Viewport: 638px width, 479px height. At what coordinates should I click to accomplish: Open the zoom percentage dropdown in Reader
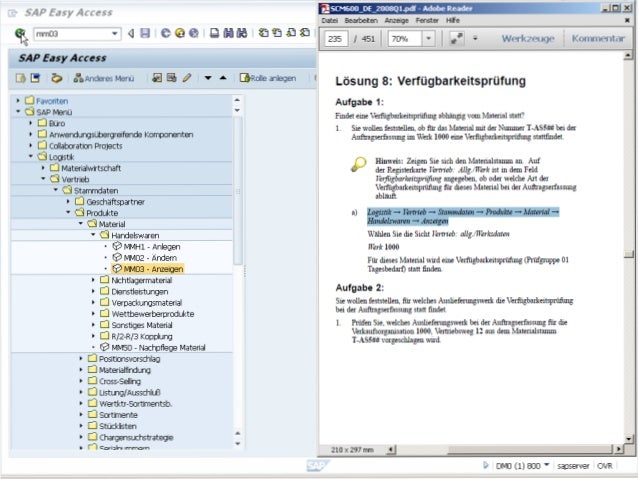pyautogui.click(x=428, y=39)
